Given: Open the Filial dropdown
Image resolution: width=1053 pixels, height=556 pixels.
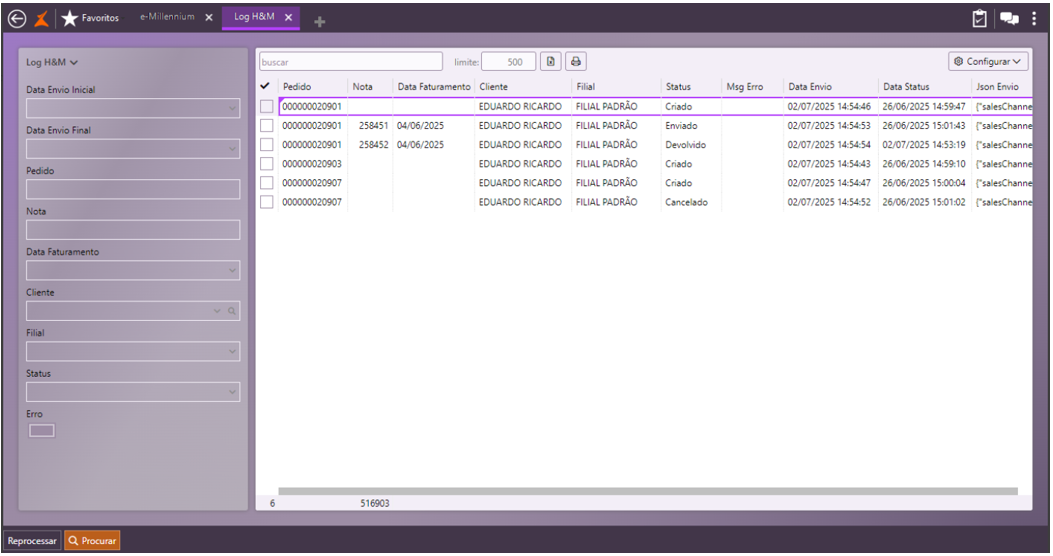Looking at the screenshot, I should 232,352.
